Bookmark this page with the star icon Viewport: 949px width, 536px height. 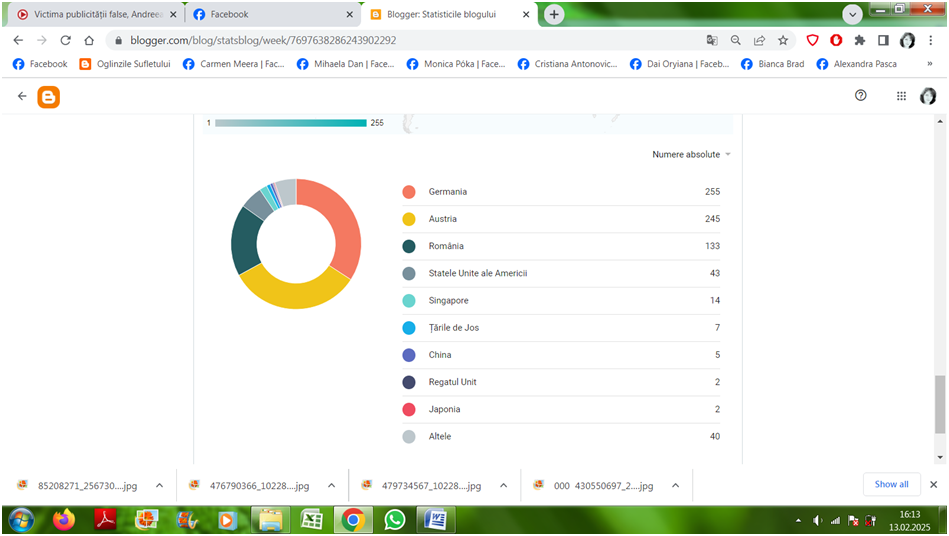tap(783, 40)
